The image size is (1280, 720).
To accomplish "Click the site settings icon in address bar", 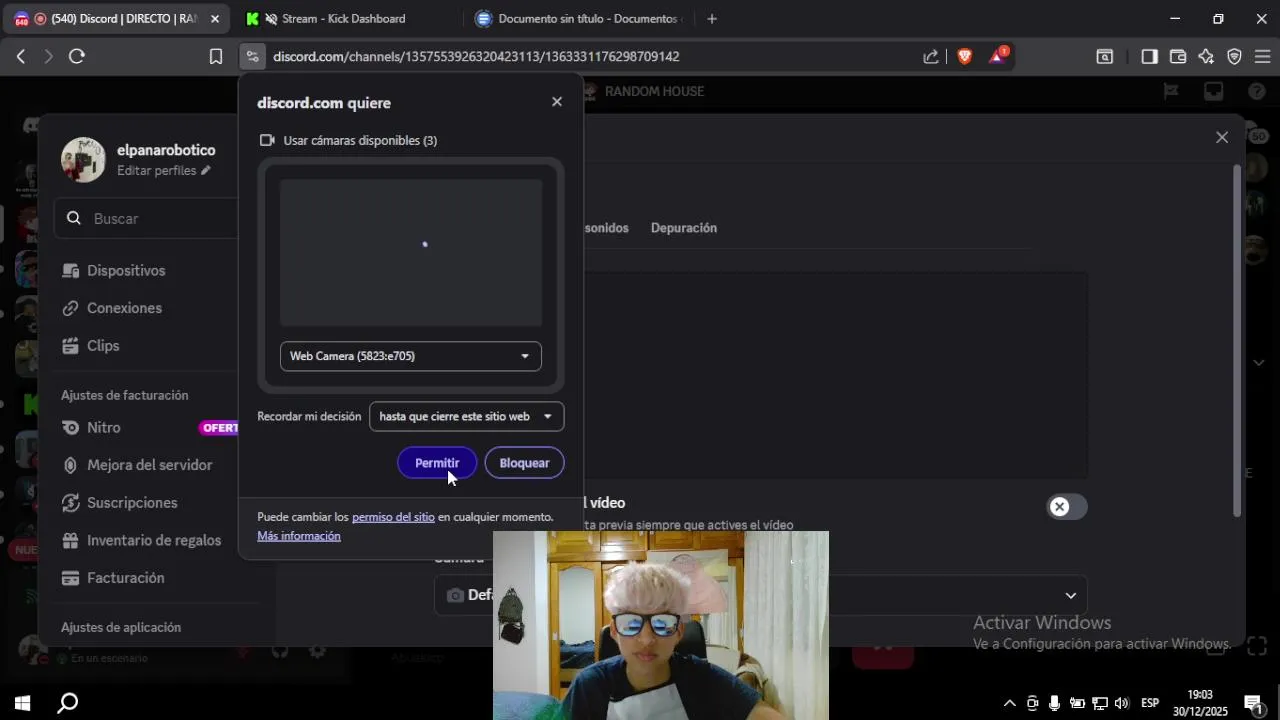I will 252,57.
